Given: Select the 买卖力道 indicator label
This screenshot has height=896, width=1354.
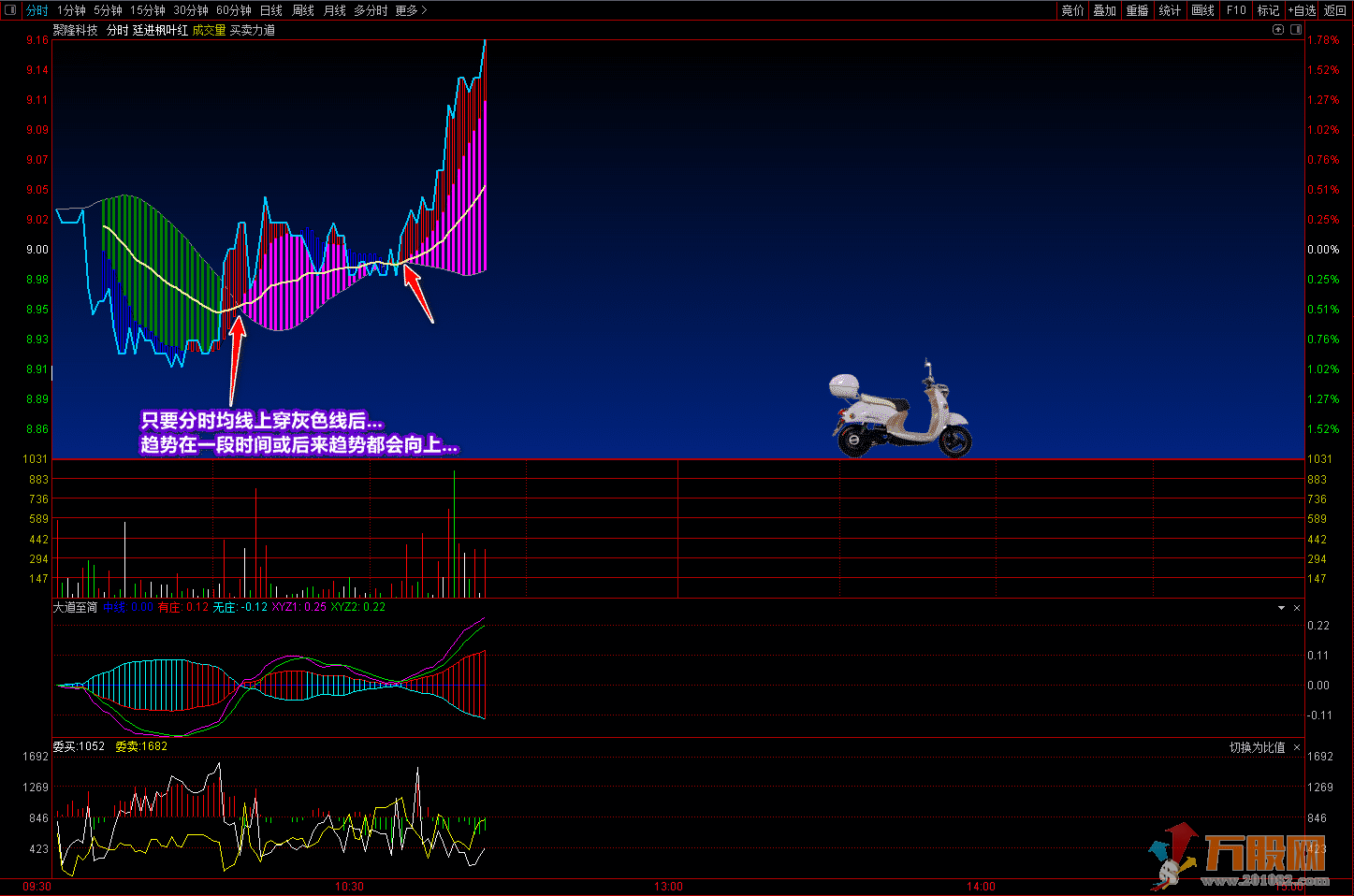Looking at the screenshot, I should coord(253,30).
